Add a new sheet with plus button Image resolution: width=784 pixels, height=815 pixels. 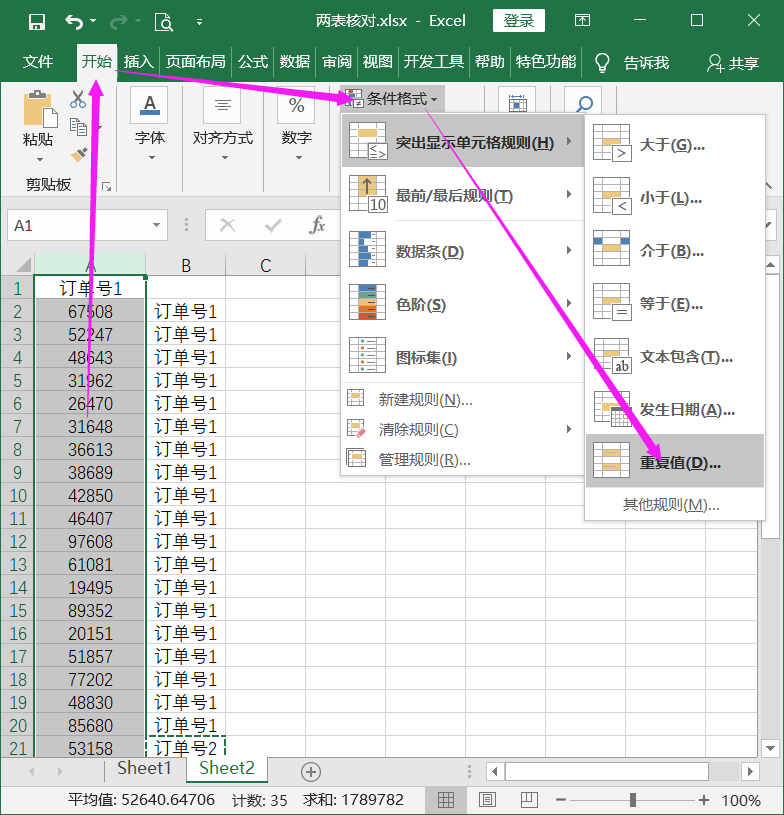pyautogui.click(x=311, y=771)
